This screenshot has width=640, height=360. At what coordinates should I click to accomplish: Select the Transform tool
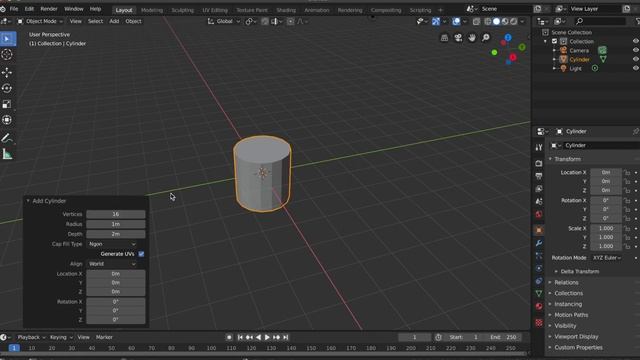pyautogui.click(x=7, y=120)
